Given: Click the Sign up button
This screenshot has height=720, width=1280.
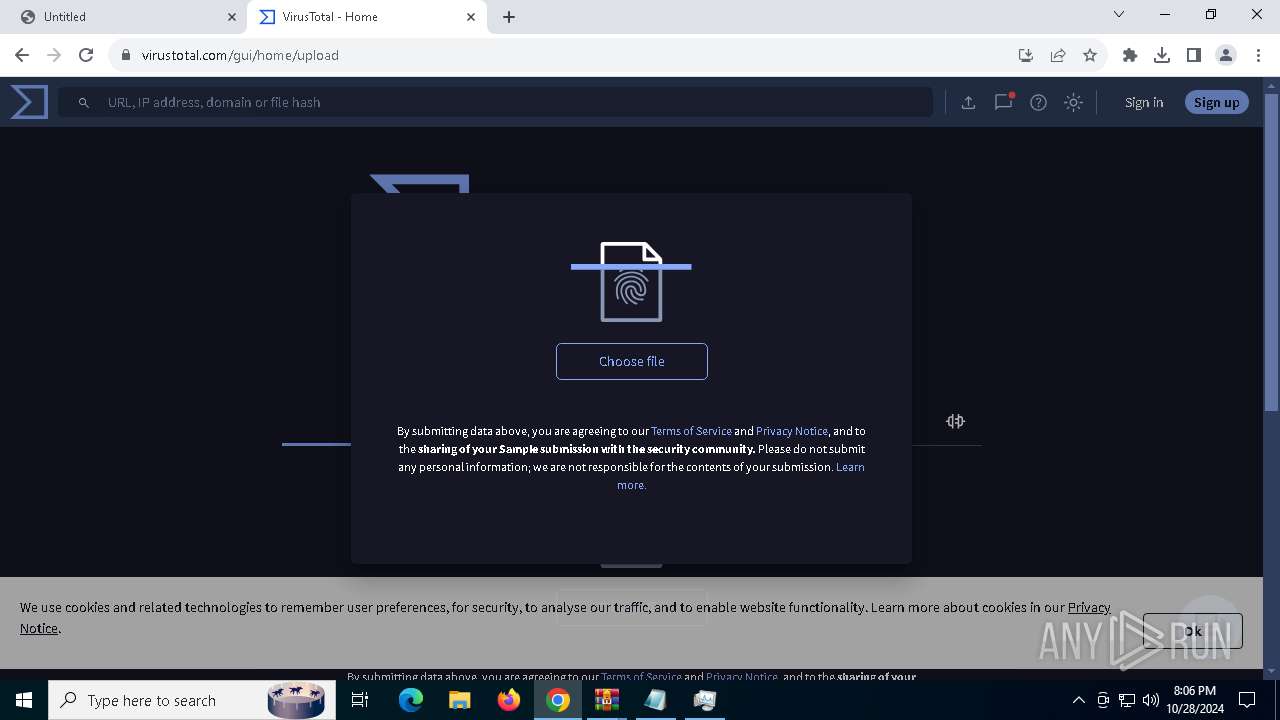Looking at the screenshot, I should pos(1216,102).
